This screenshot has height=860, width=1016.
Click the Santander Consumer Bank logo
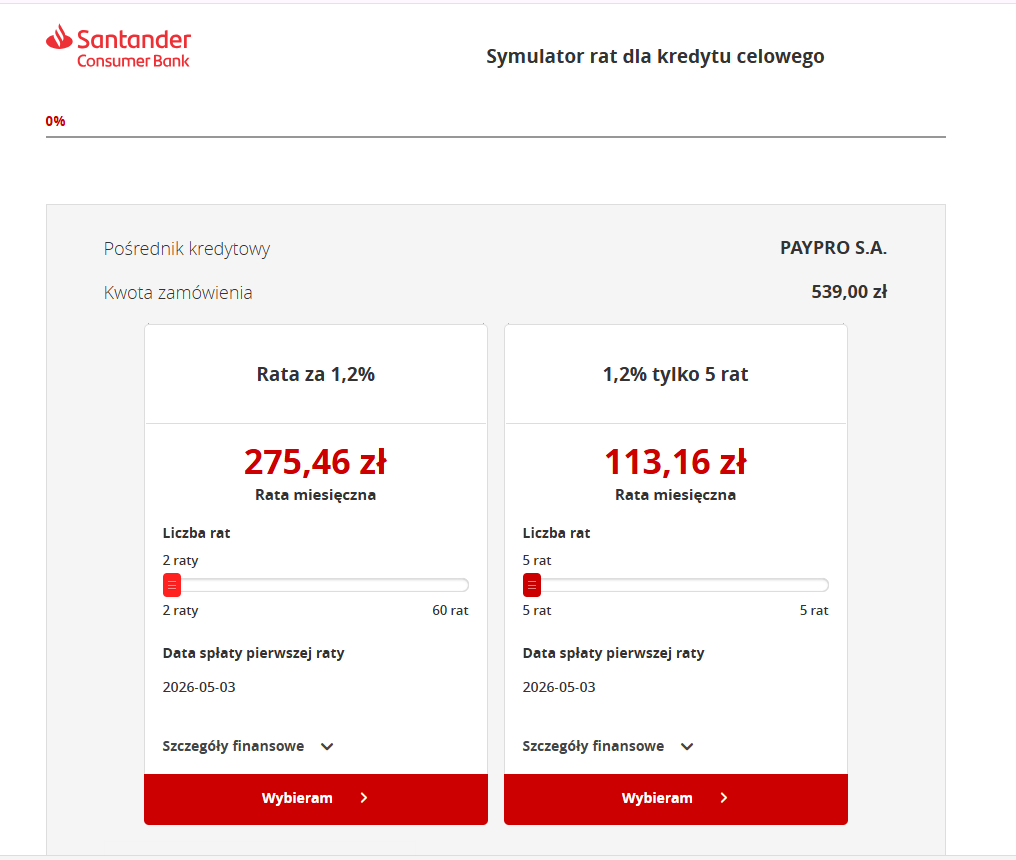tap(118, 47)
